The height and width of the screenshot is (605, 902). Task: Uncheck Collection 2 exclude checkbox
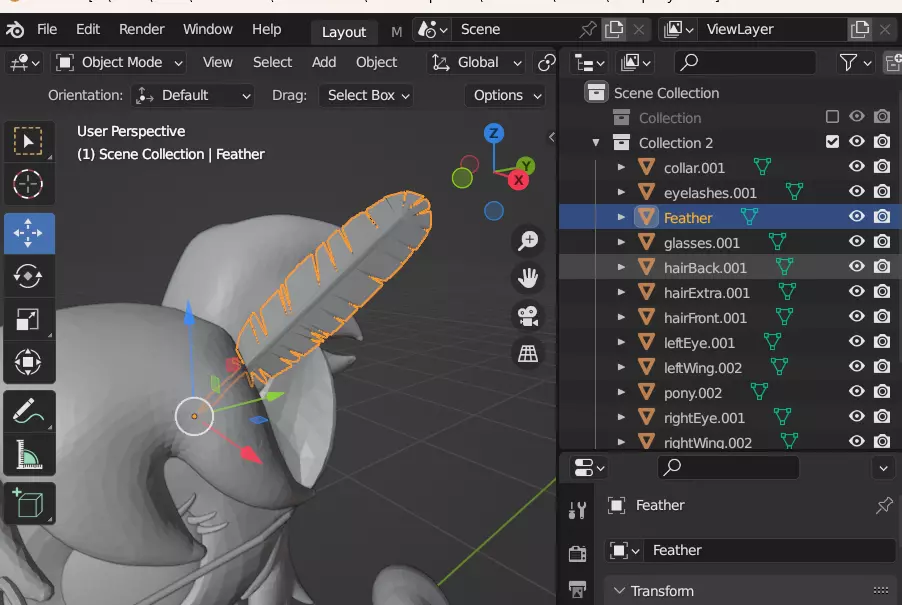point(832,142)
